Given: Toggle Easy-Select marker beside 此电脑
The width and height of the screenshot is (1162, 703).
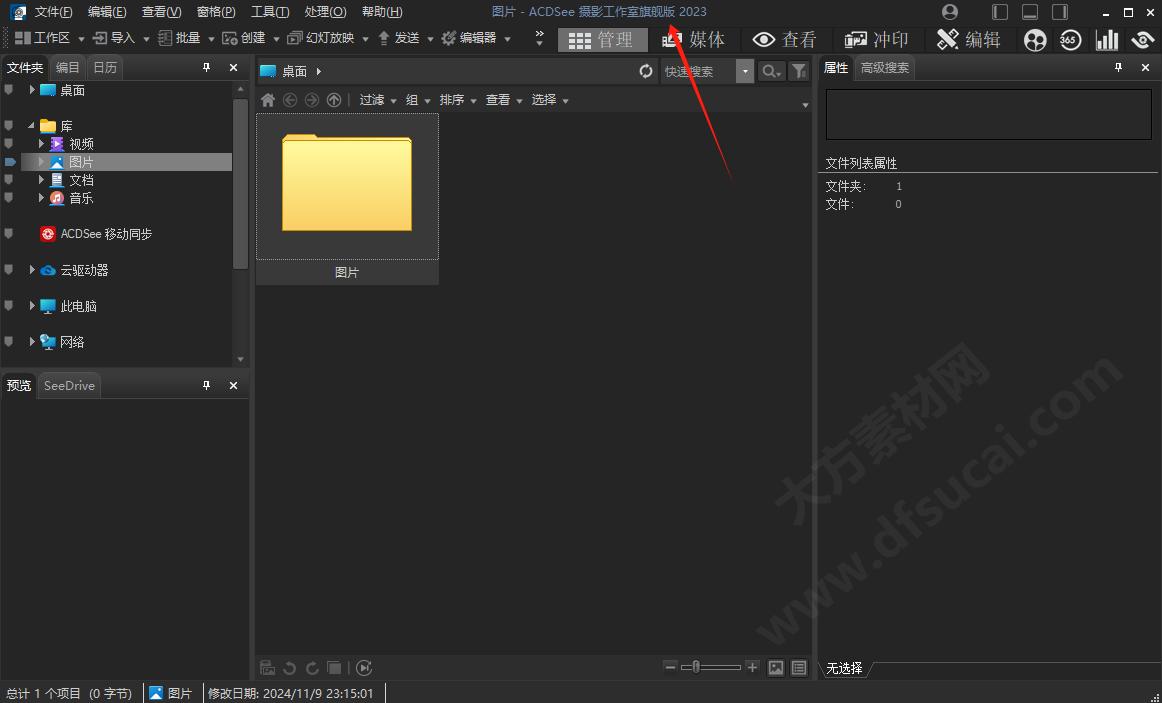Looking at the screenshot, I should (x=9, y=305).
